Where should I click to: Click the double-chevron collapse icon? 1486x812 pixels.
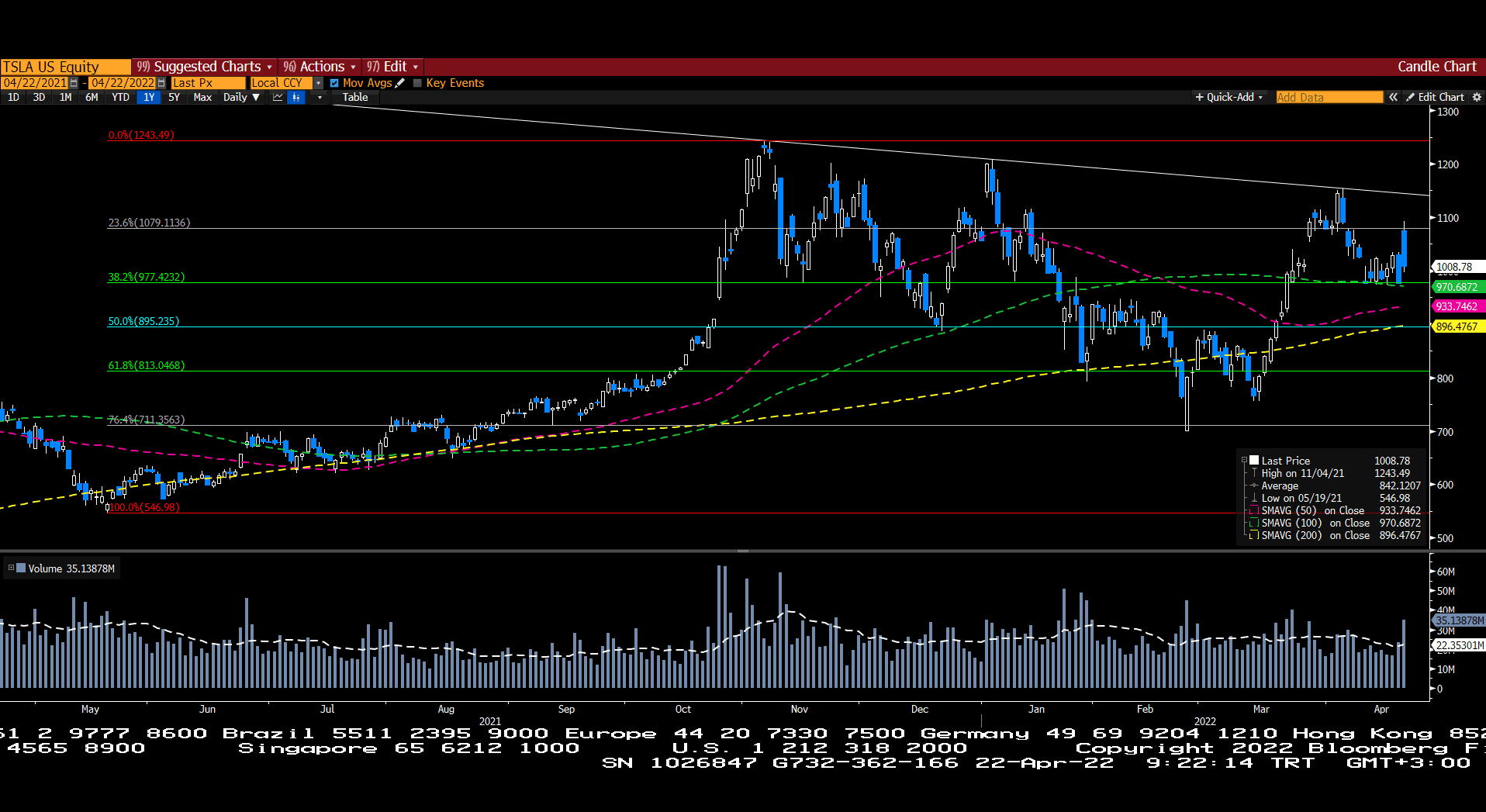click(1393, 97)
